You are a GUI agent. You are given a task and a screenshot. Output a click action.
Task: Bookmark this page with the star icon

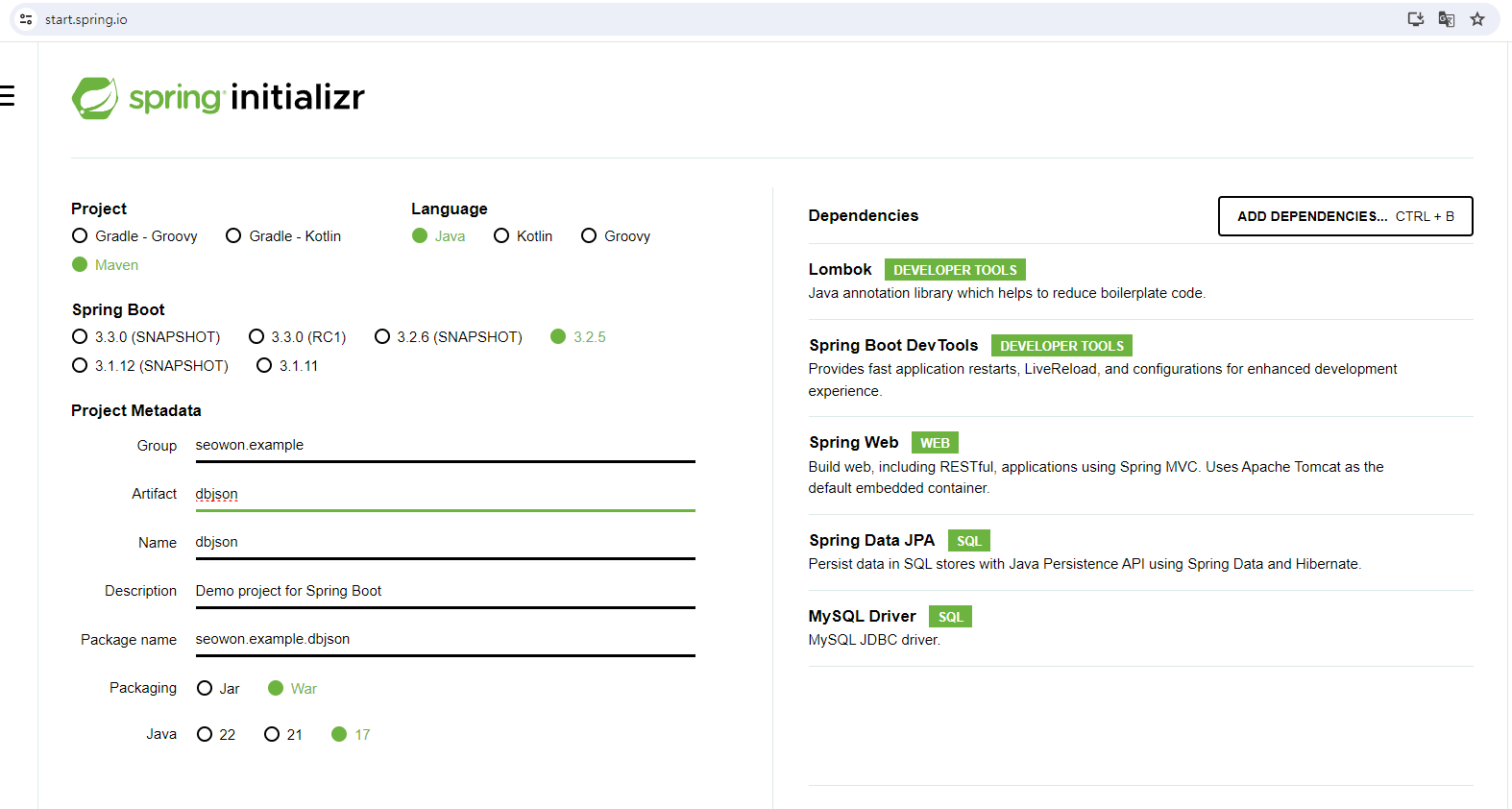(1476, 19)
